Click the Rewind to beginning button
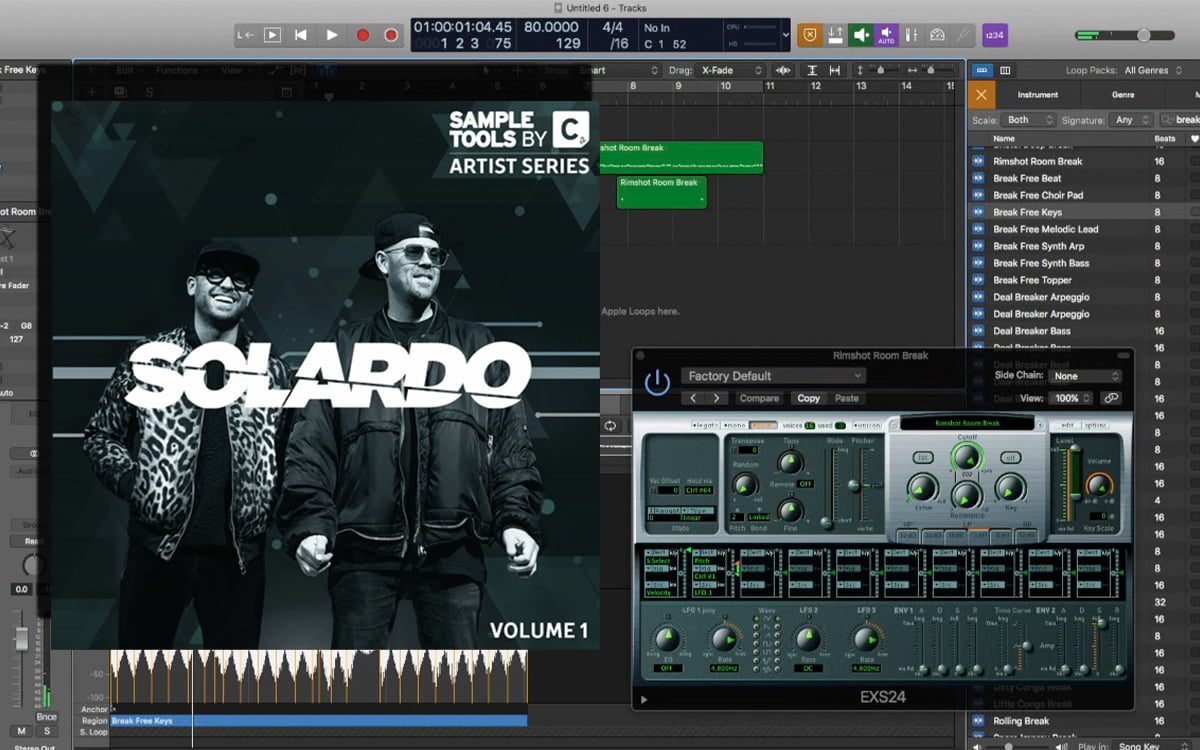 (x=301, y=35)
